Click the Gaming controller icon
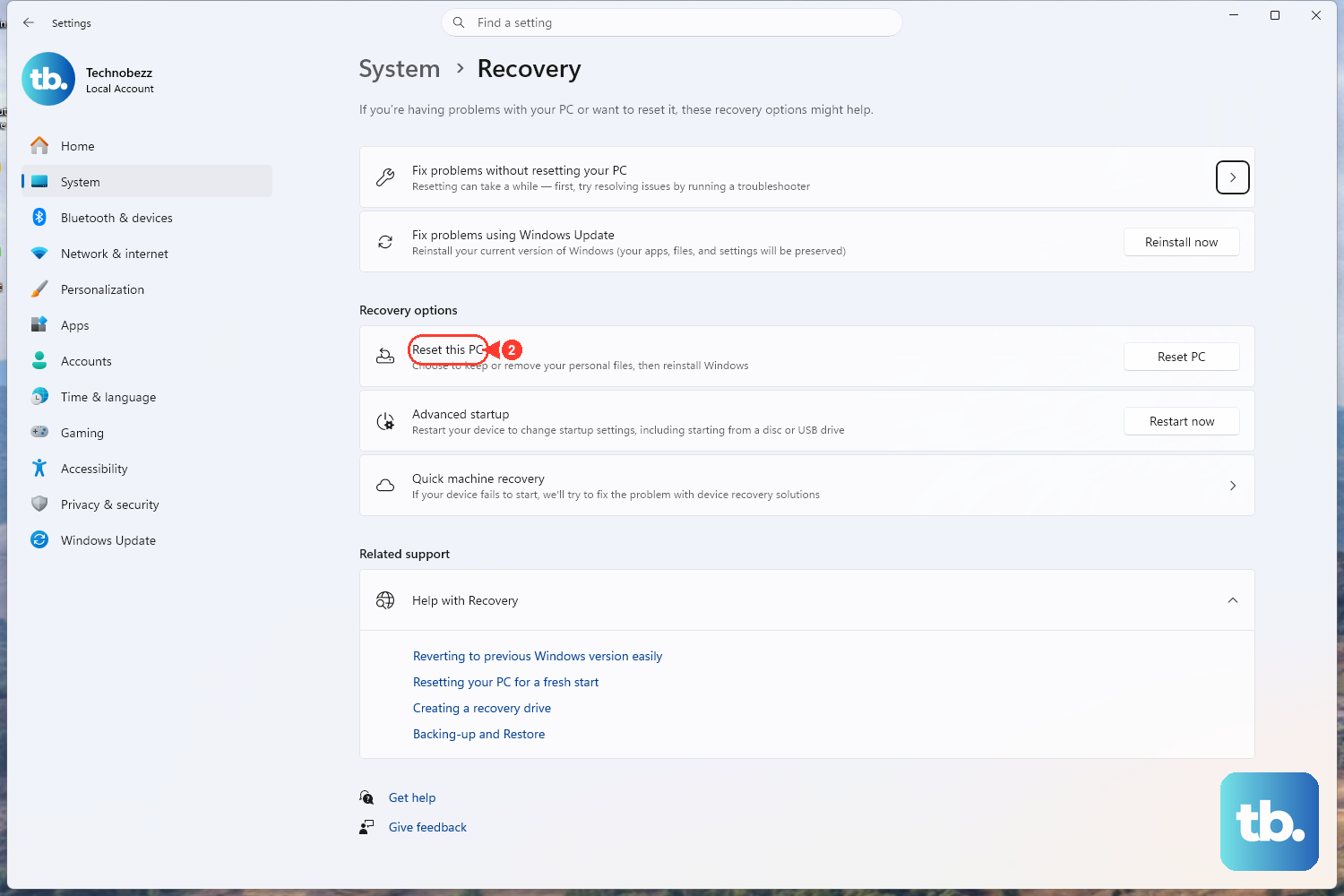Image resolution: width=1344 pixels, height=896 pixels. tap(39, 432)
